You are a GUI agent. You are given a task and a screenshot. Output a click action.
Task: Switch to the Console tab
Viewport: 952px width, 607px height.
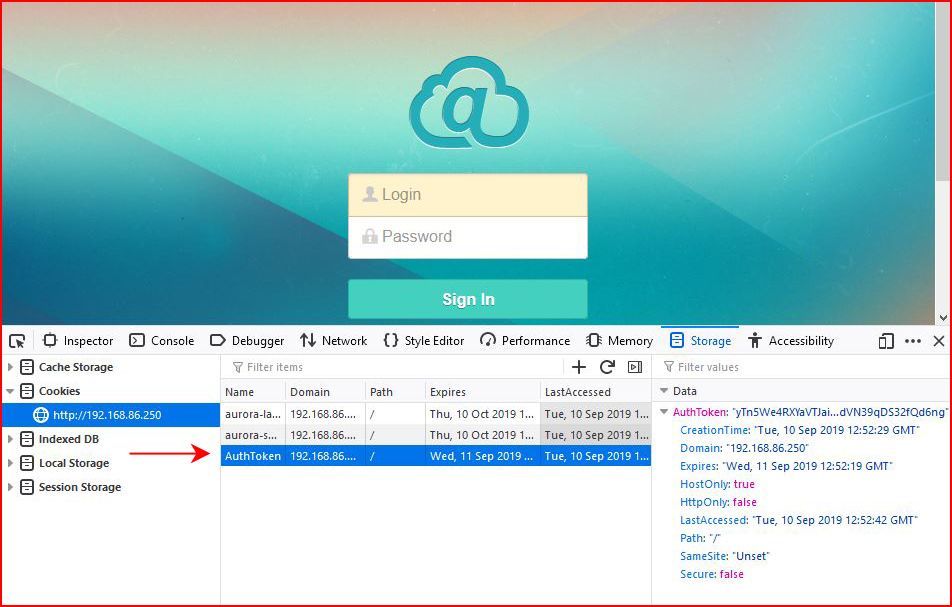tap(162, 341)
